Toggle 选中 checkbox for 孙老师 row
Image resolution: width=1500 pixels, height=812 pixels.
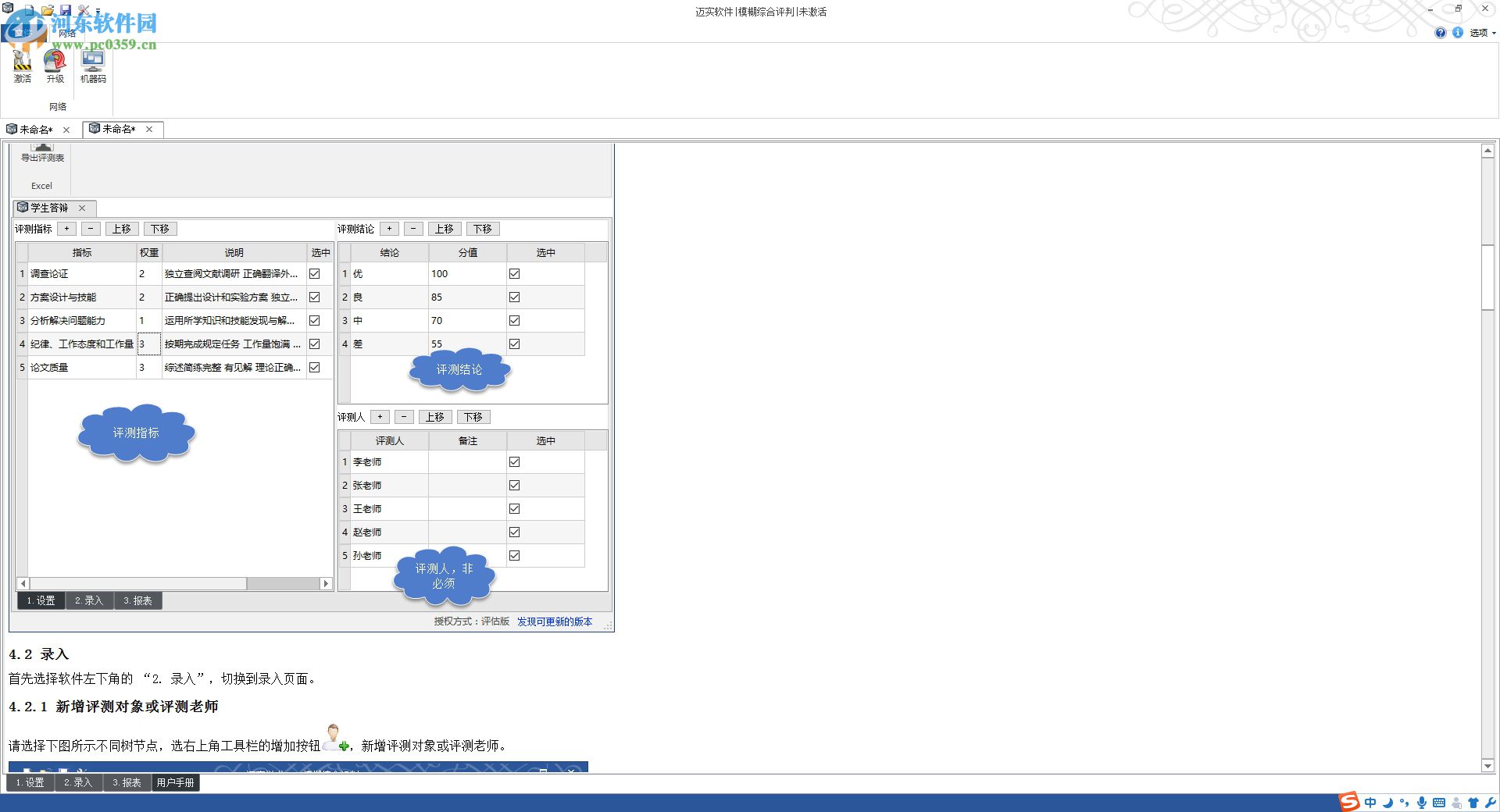tap(515, 556)
